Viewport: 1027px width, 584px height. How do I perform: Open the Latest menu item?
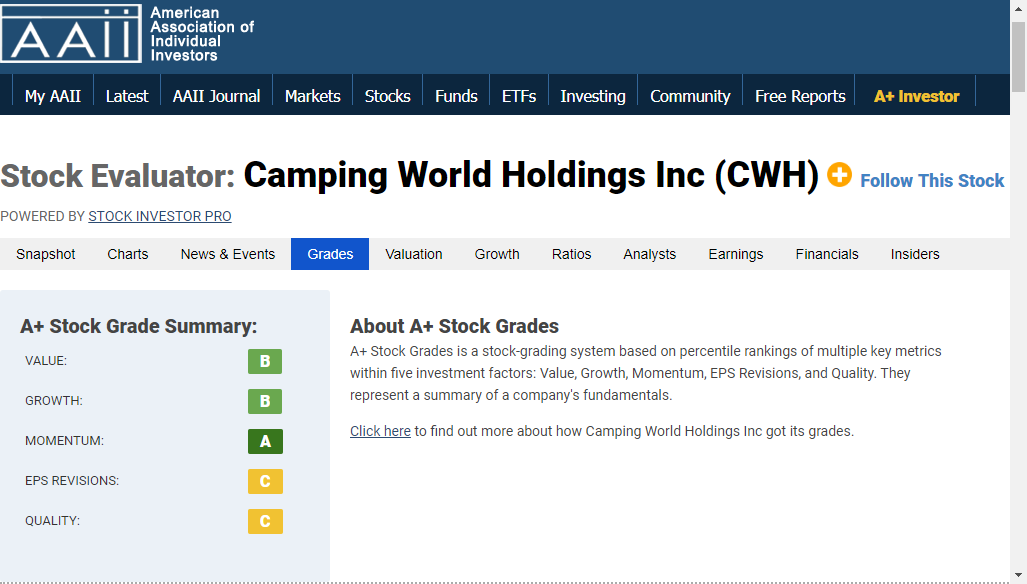pyautogui.click(x=127, y=96)
